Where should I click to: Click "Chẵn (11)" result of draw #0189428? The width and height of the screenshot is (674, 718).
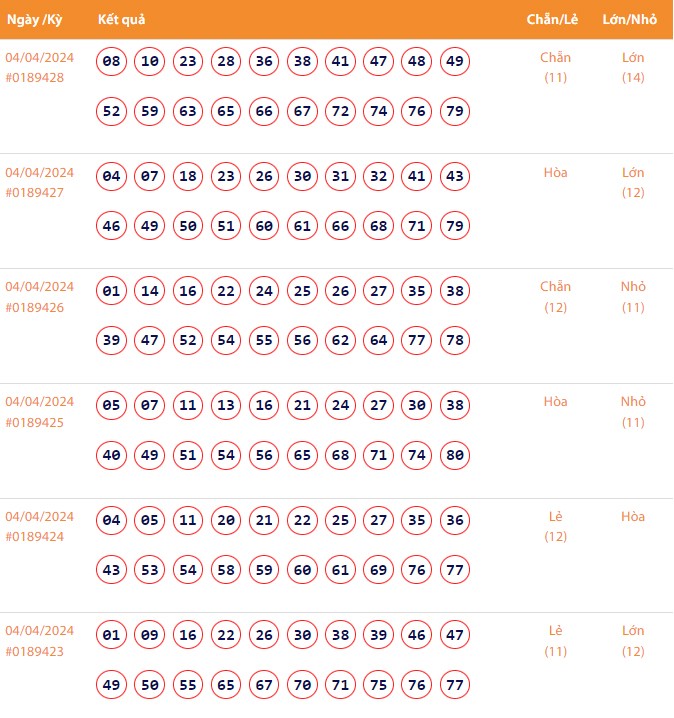coord(555,67)
